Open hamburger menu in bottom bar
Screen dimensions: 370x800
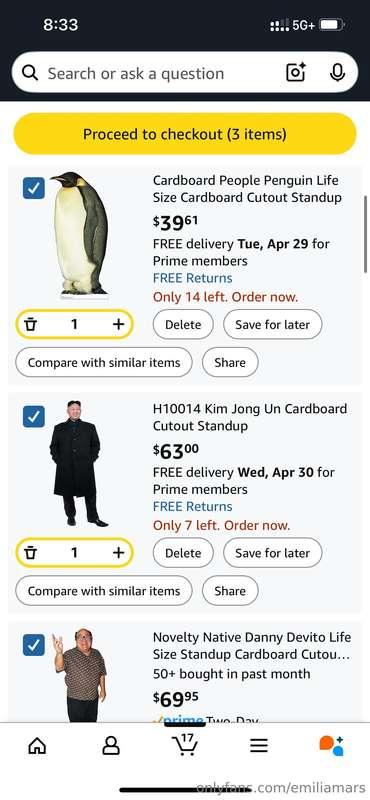(259, 746)
